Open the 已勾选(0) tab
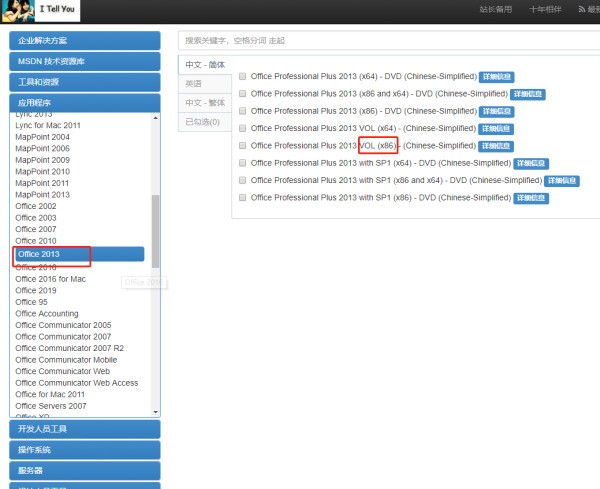The image size is (600, 489). pos(202,122)
